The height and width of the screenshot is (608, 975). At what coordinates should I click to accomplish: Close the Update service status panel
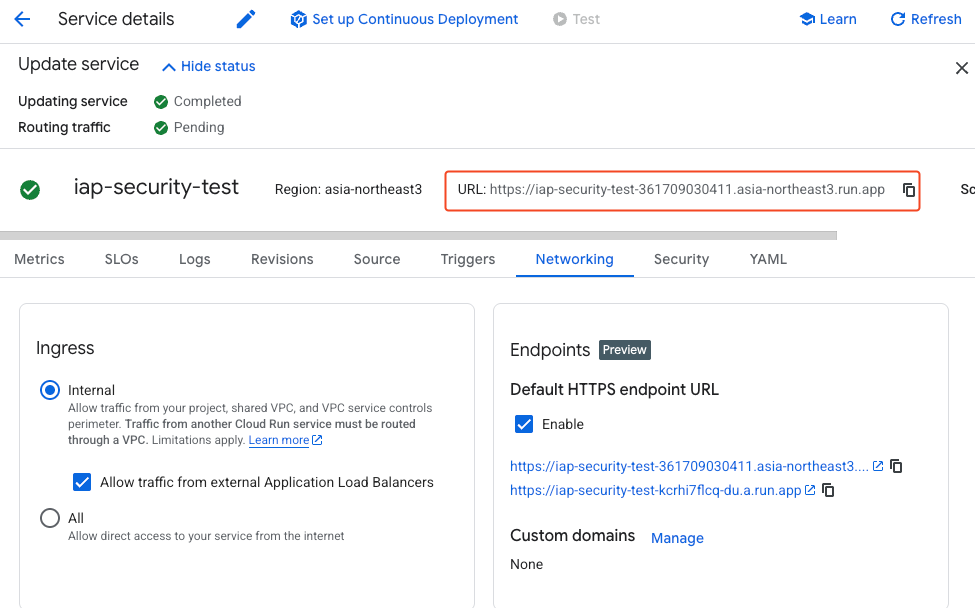961,68
